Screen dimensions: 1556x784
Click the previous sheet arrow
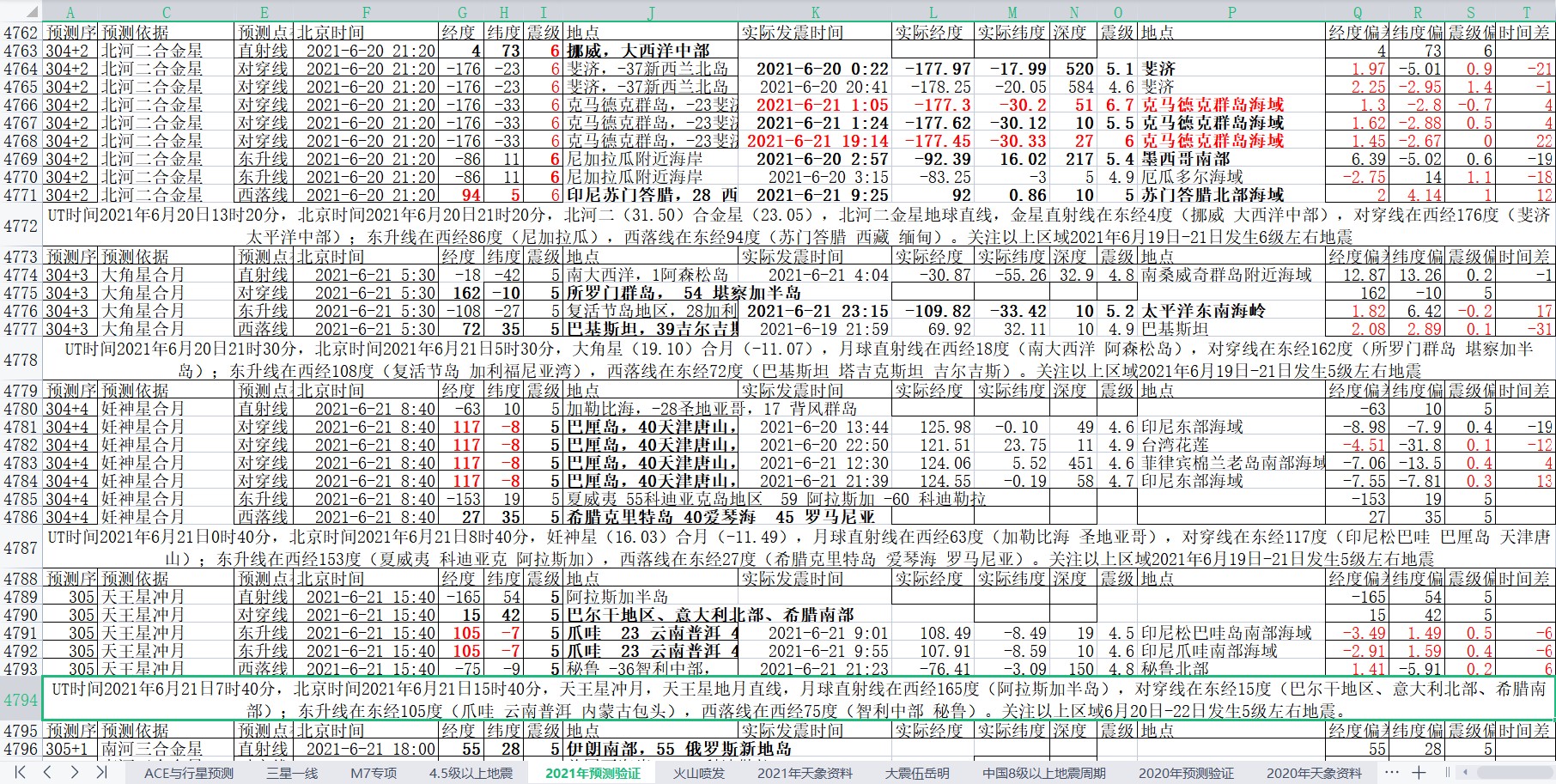coord(48,772)
